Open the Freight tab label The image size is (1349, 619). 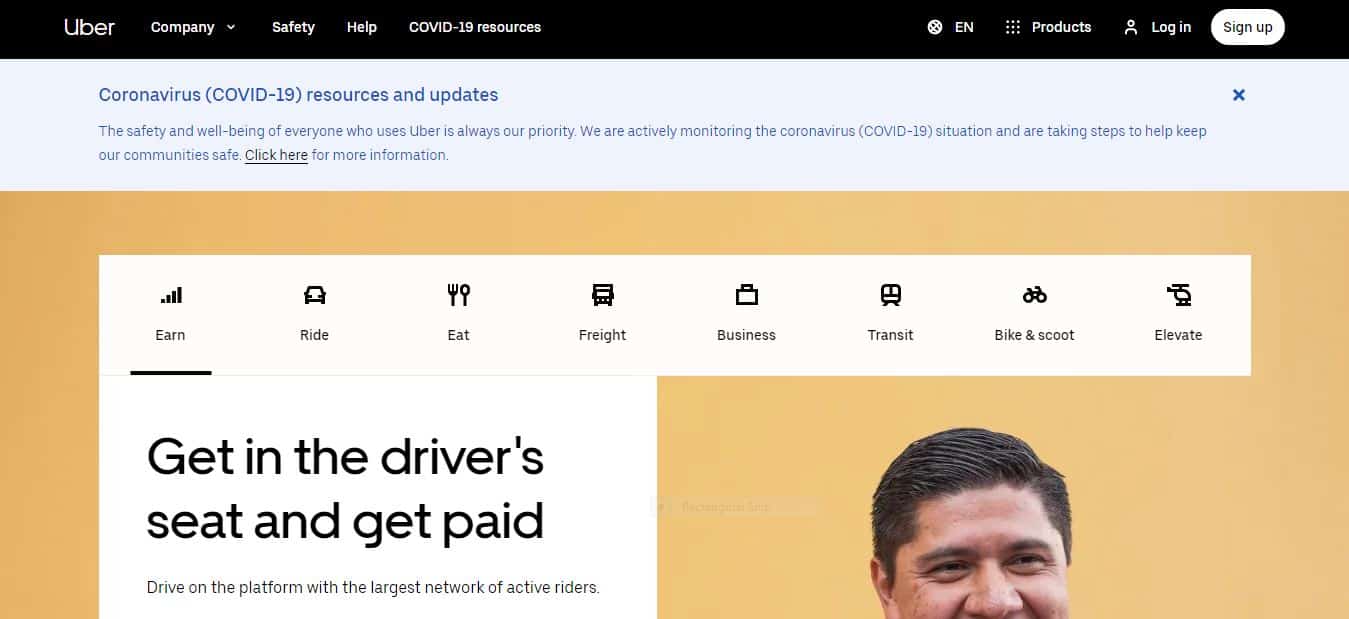(x=602, y=335)
